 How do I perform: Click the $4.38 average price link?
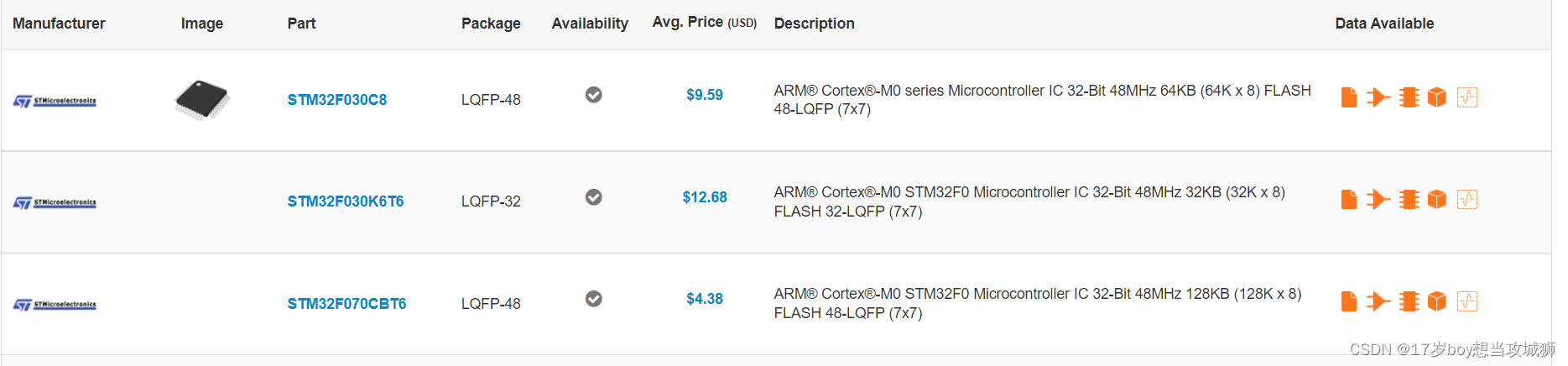[x=704, y=299]
